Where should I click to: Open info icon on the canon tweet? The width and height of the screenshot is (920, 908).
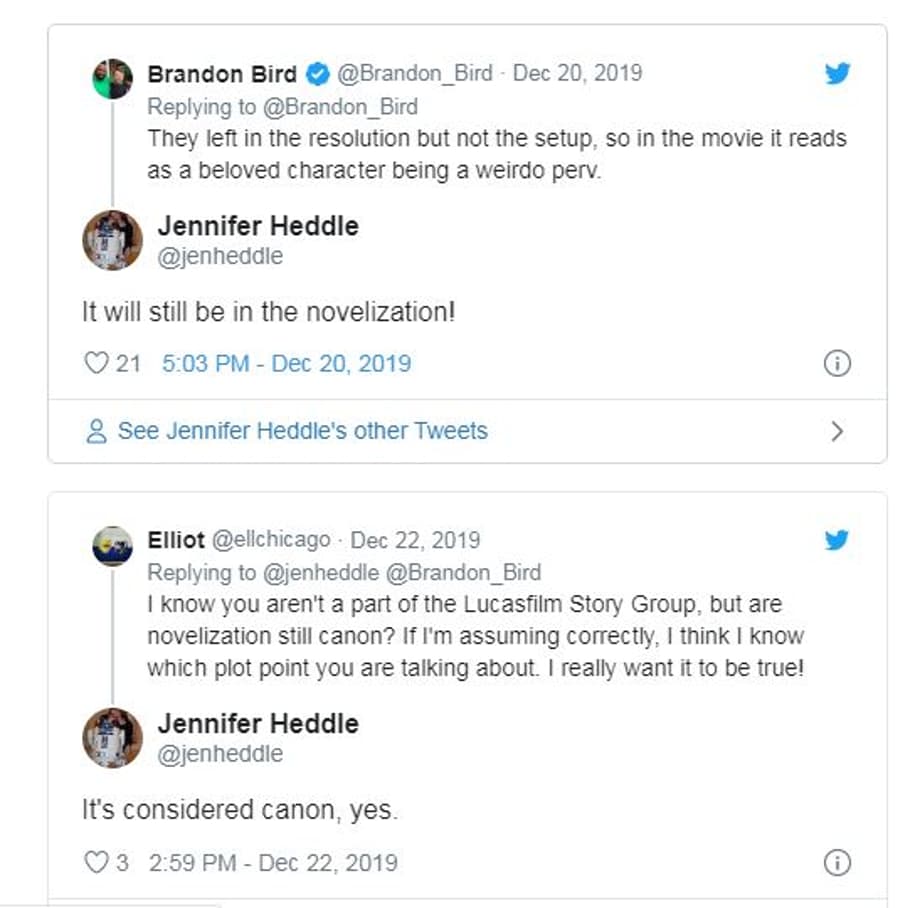coord(836,862)
